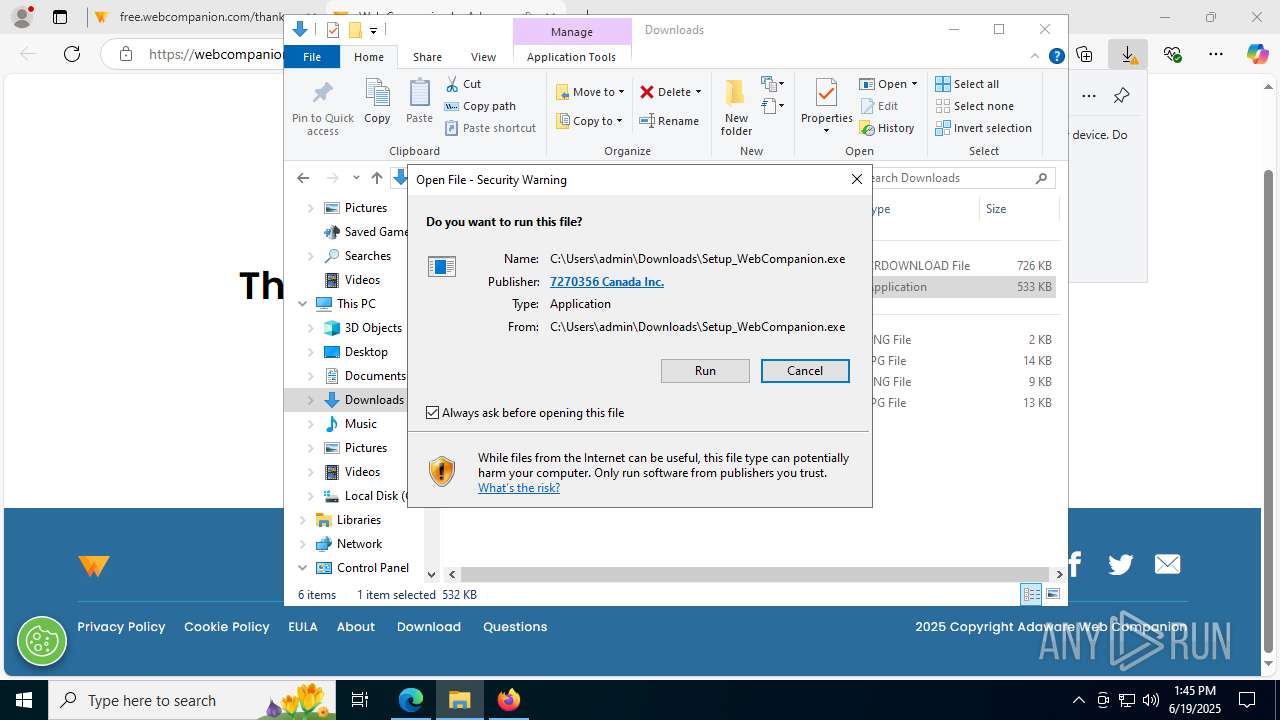
Task: Open Twitter icon in page footer
Action: click(x=1121, y=565)
